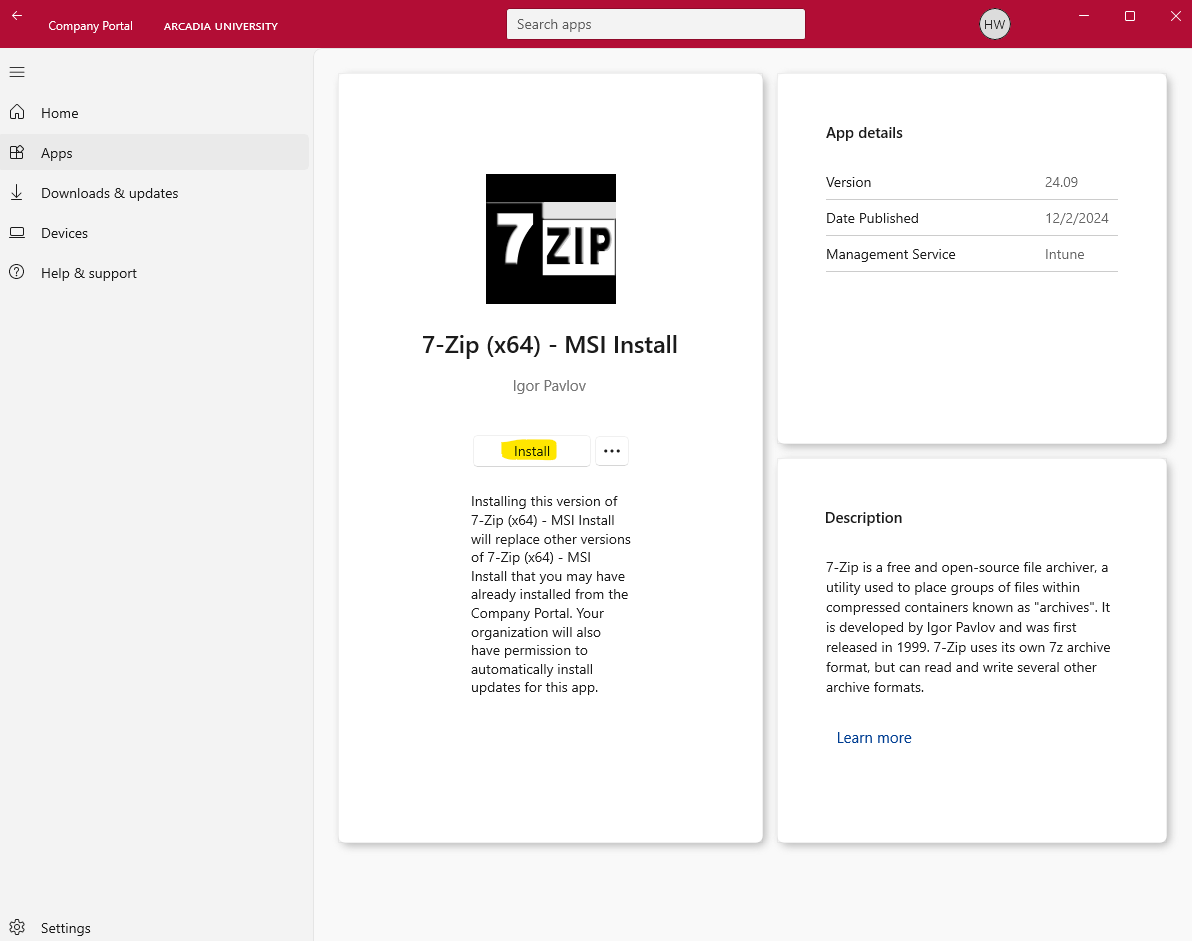The image size is (1192, 941).
Task: Open the hamburger navigation menu
Action: tap(17, 72)
